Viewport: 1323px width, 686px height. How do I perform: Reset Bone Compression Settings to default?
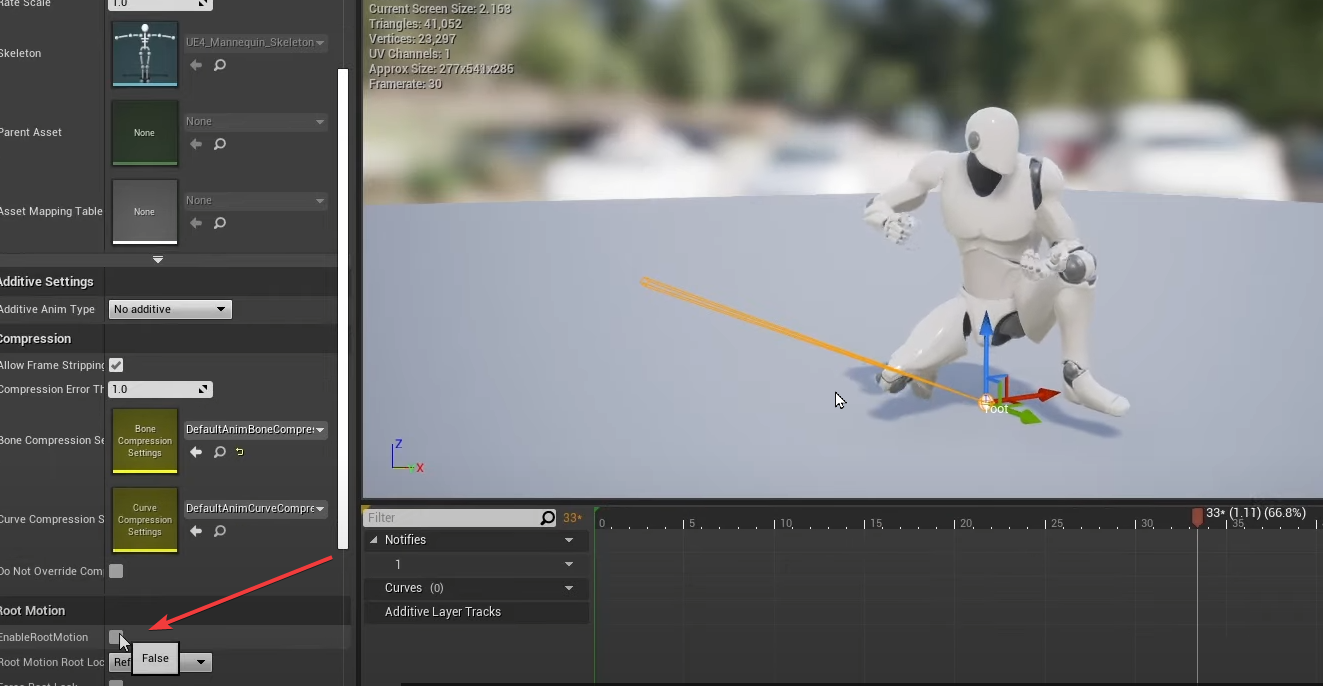tap(240, 452)
